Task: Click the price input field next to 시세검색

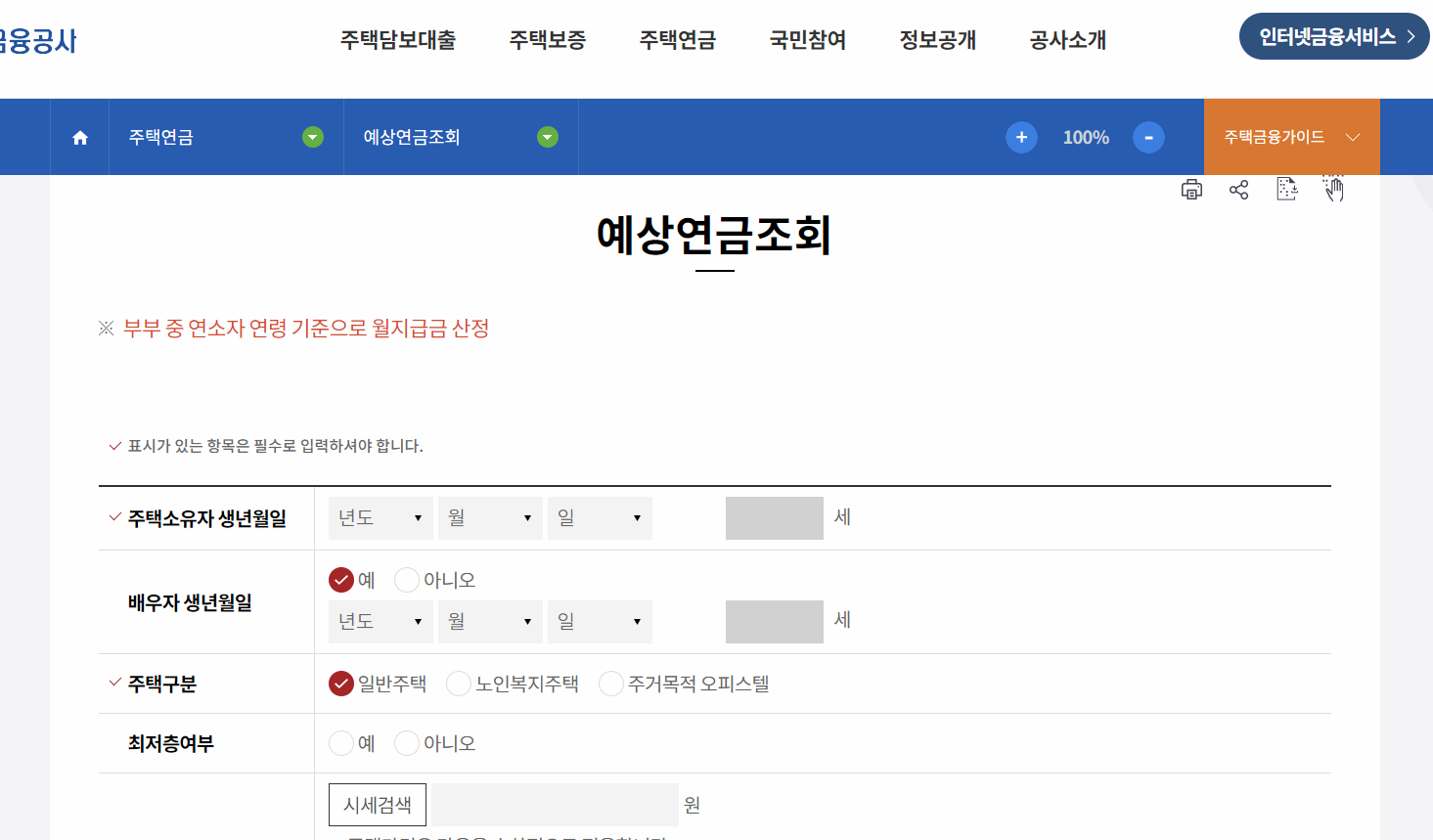Action: point(554,804)
